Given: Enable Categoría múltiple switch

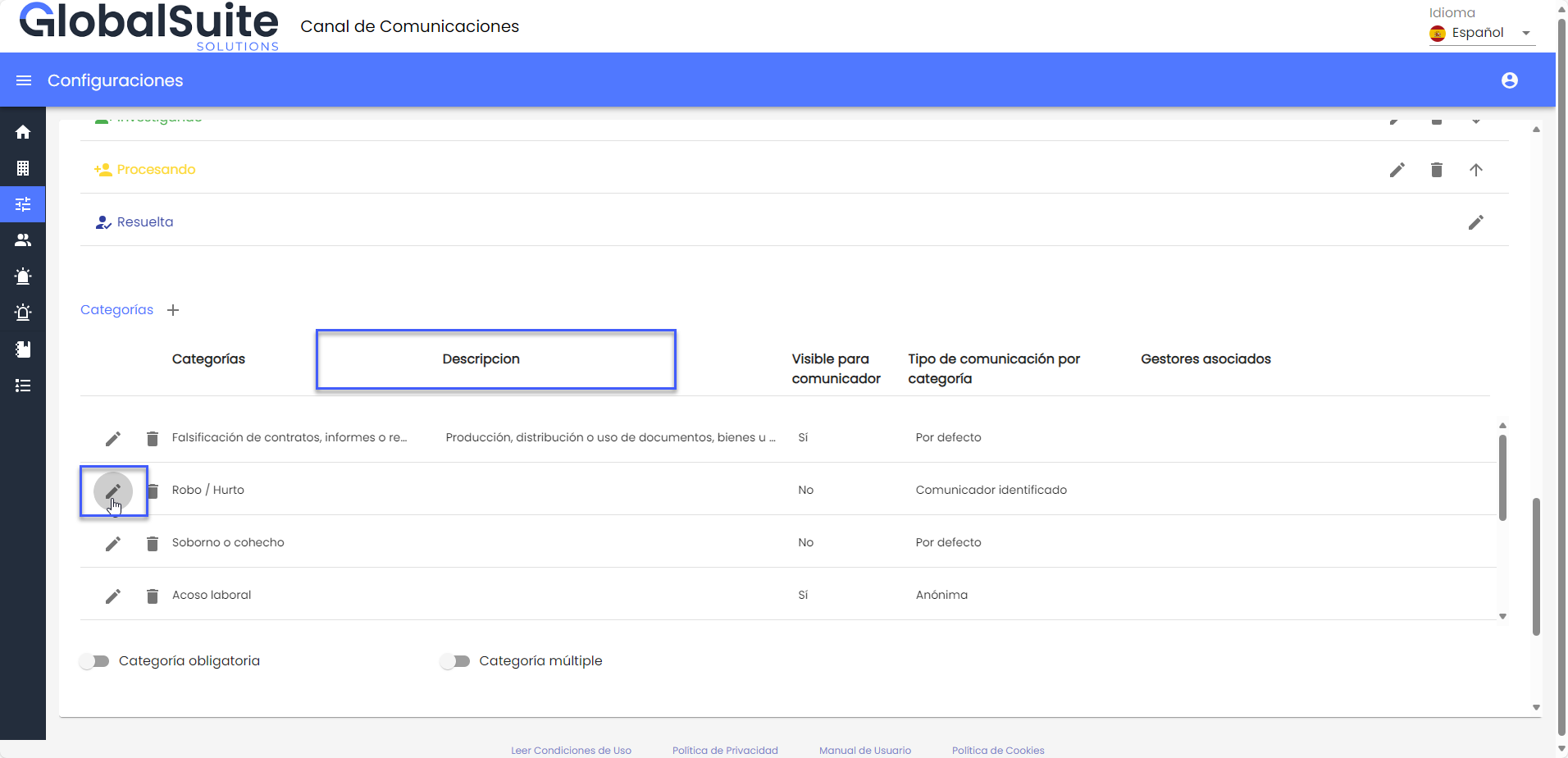Looking at the screenshot, I should [455, 661].
